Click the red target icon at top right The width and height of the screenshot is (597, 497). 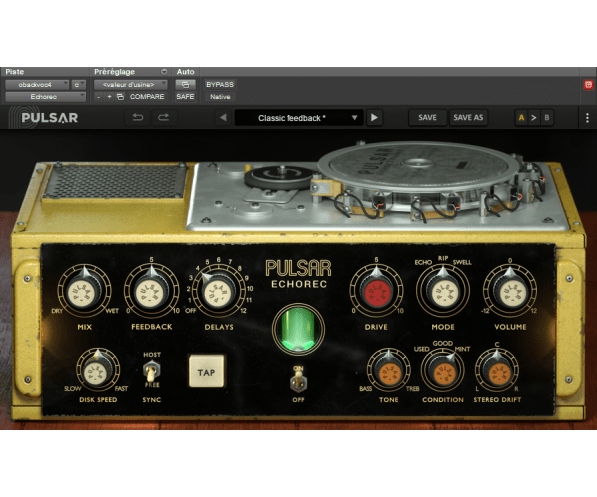point(589,85)
